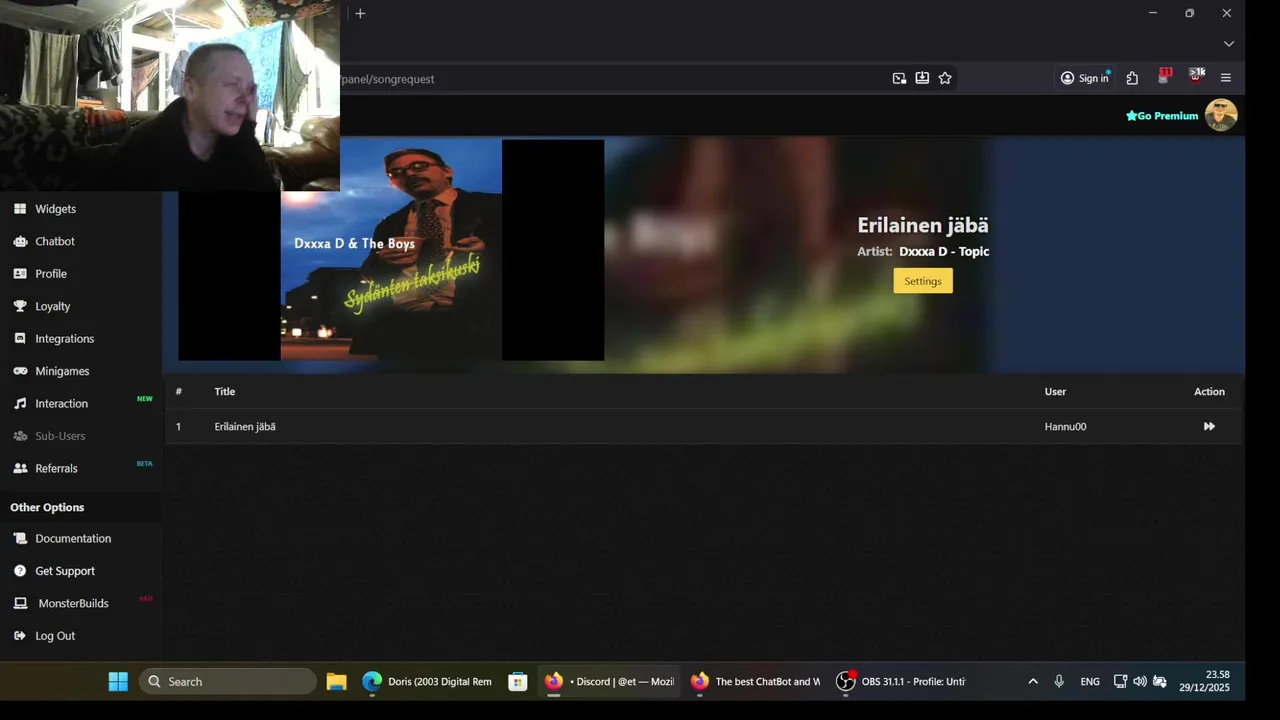
Task: Click Erilainen jäbä title in queue row
Action: pos(245,426)
